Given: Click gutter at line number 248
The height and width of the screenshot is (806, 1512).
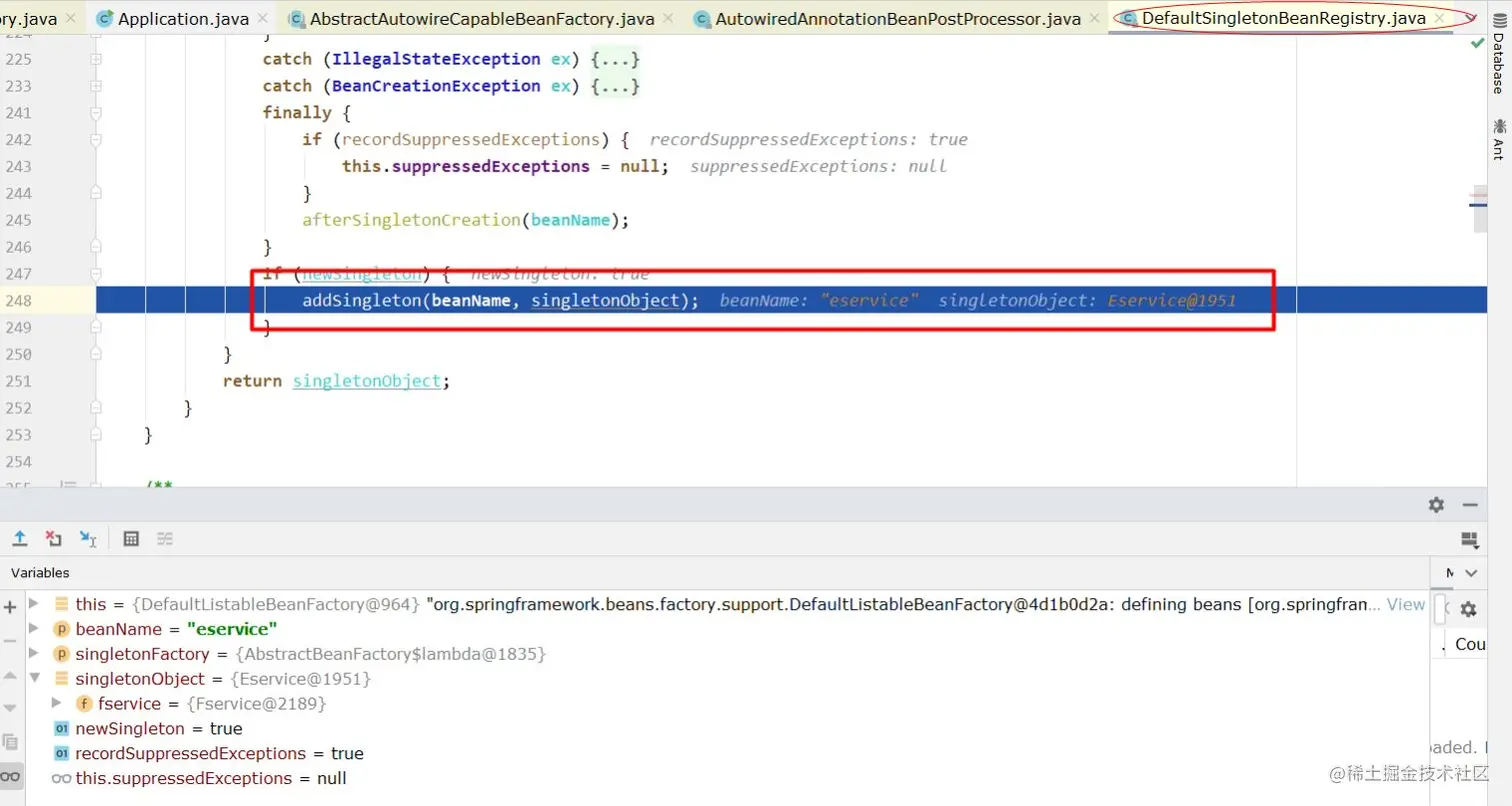Looking at the screenshot, I should tap(18, 300).
